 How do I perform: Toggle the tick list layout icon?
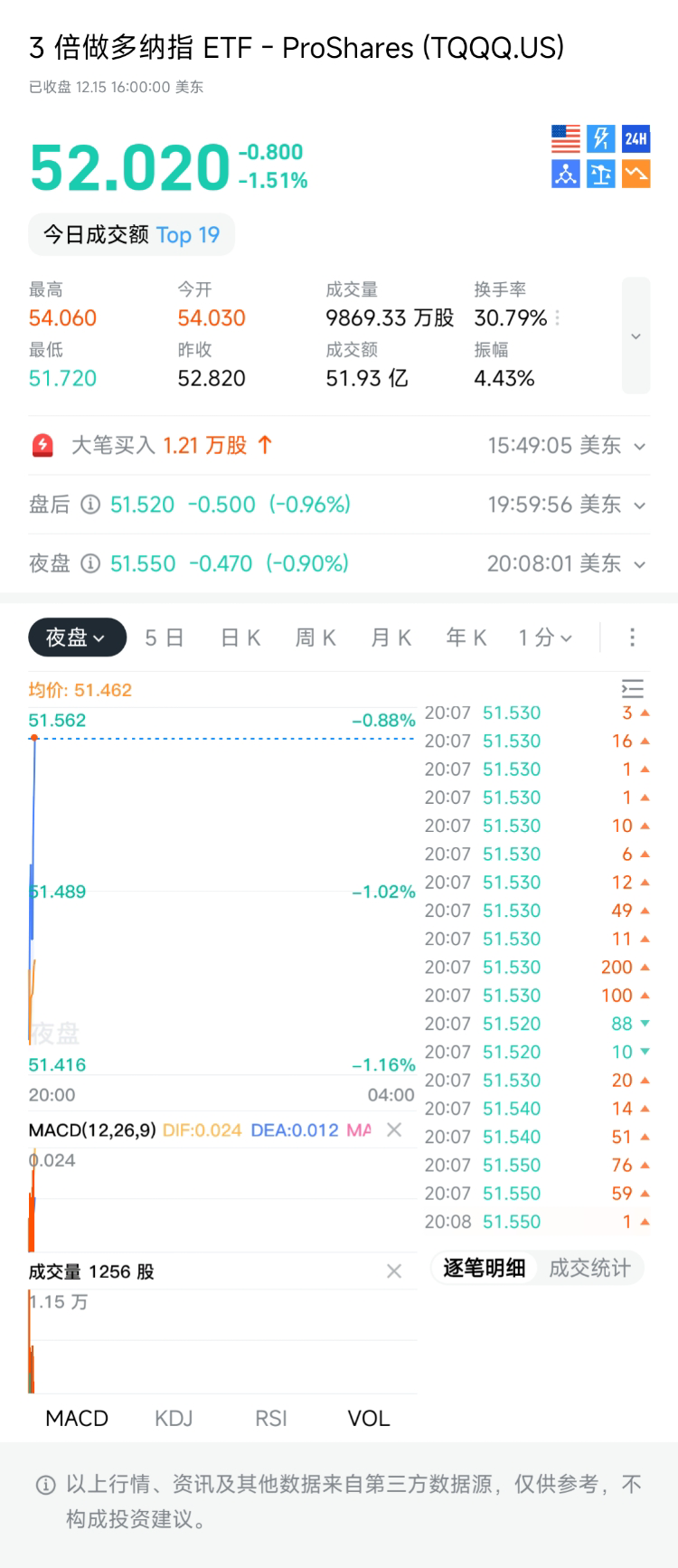[633, 689]
